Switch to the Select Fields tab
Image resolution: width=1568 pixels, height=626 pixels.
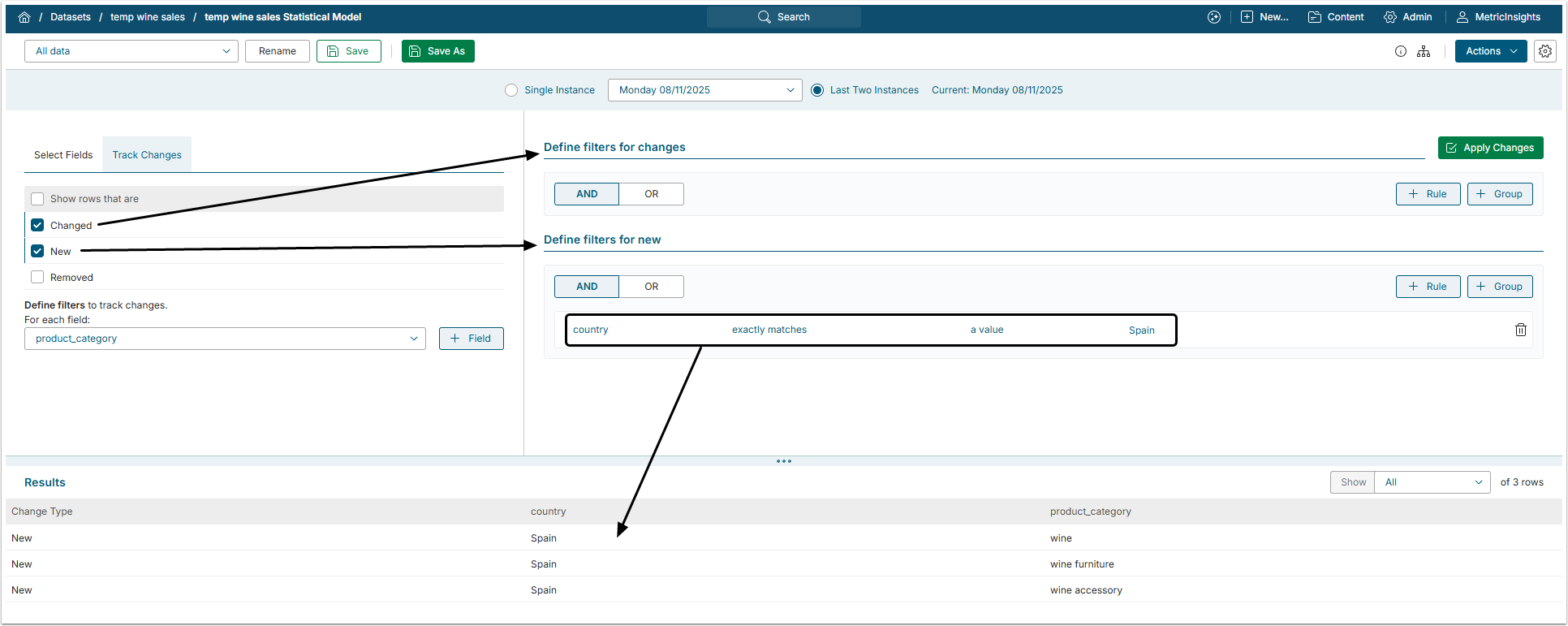coord(63,155)
